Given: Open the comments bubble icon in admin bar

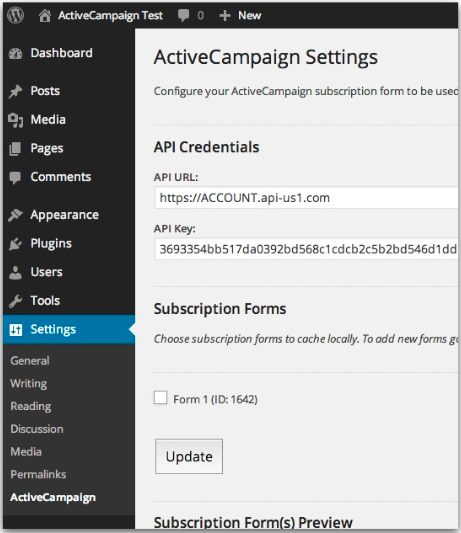Looking at the screenshot, I should (184, 16).
